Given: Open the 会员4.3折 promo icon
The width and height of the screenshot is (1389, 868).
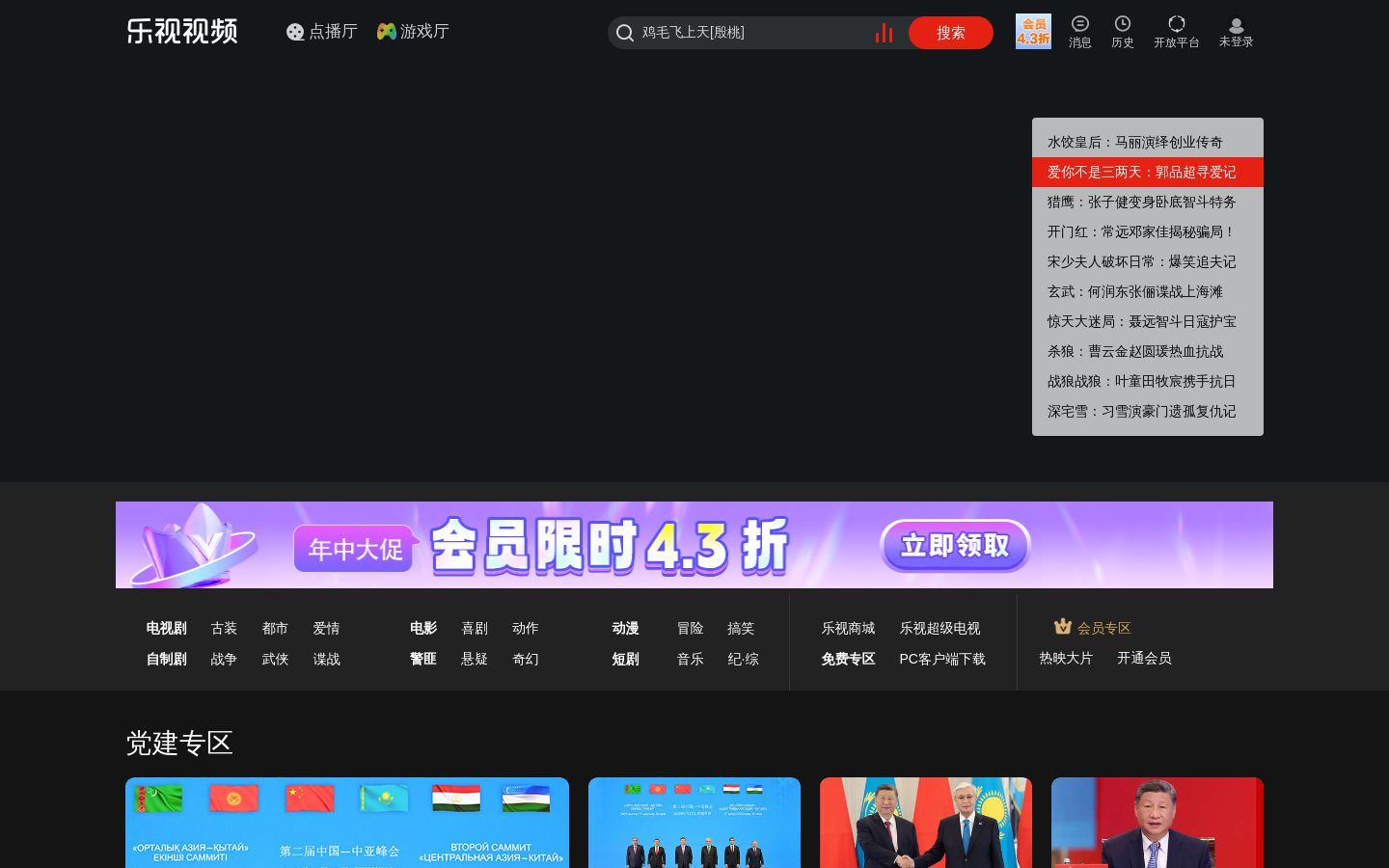Looking at the screenshot, I should 1033,31.
